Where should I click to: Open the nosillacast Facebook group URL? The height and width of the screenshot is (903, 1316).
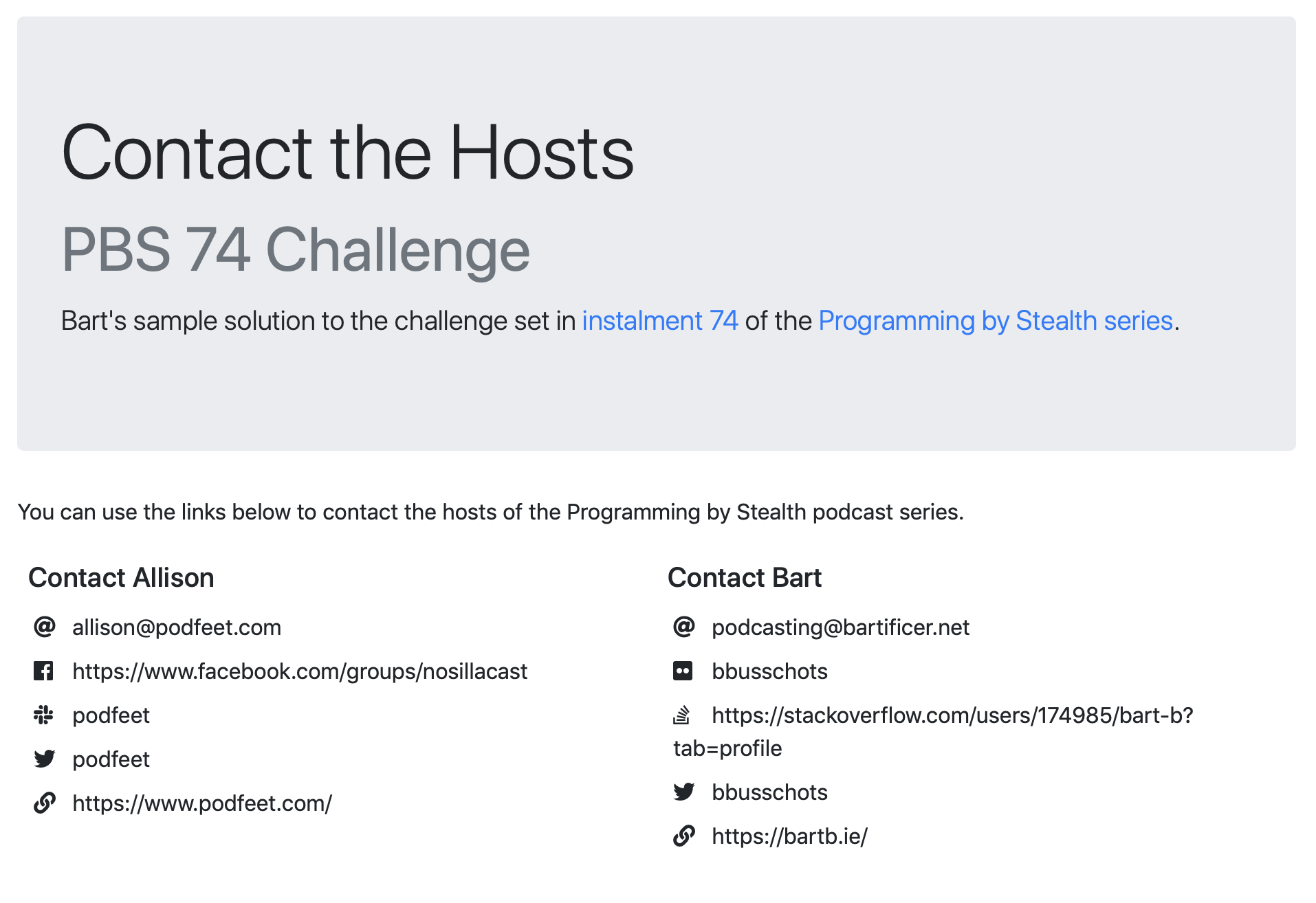click(300, 671)
